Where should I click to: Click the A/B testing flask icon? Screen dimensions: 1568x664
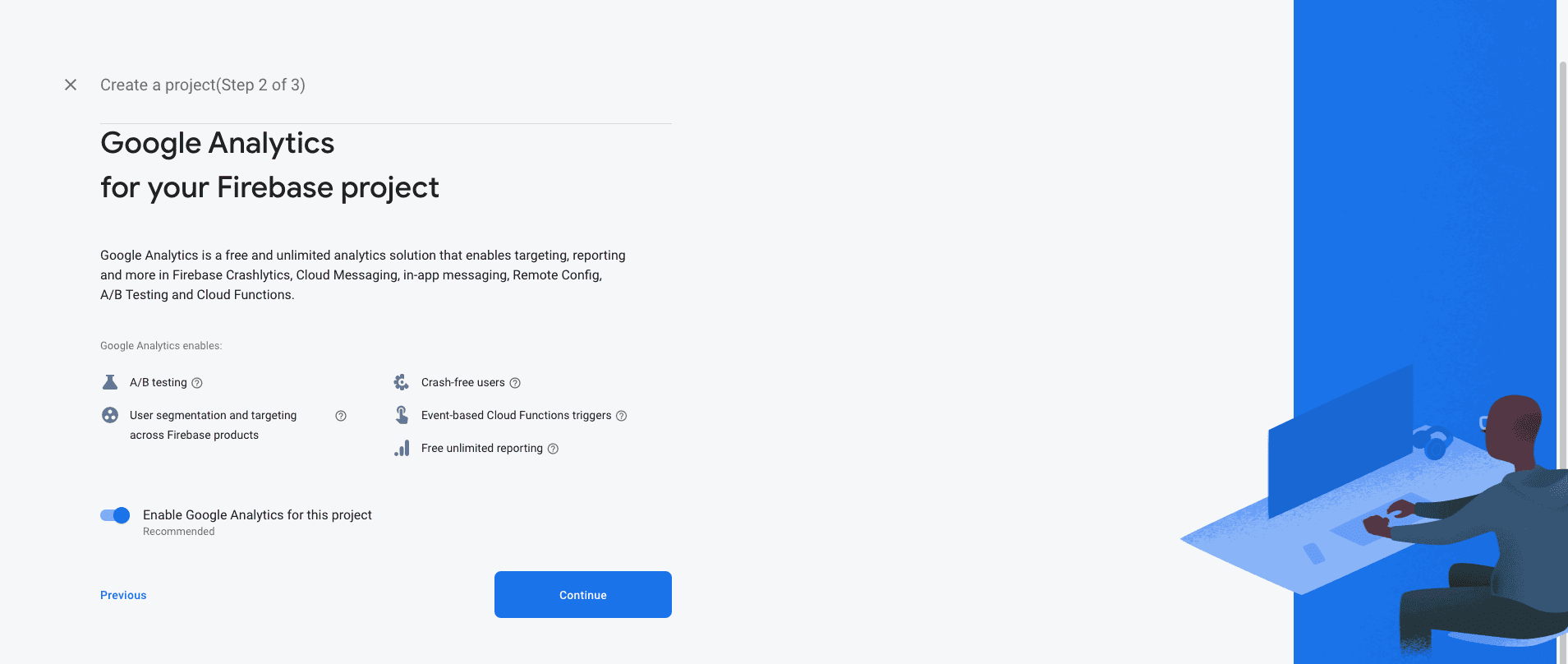(x=110, y=382)
